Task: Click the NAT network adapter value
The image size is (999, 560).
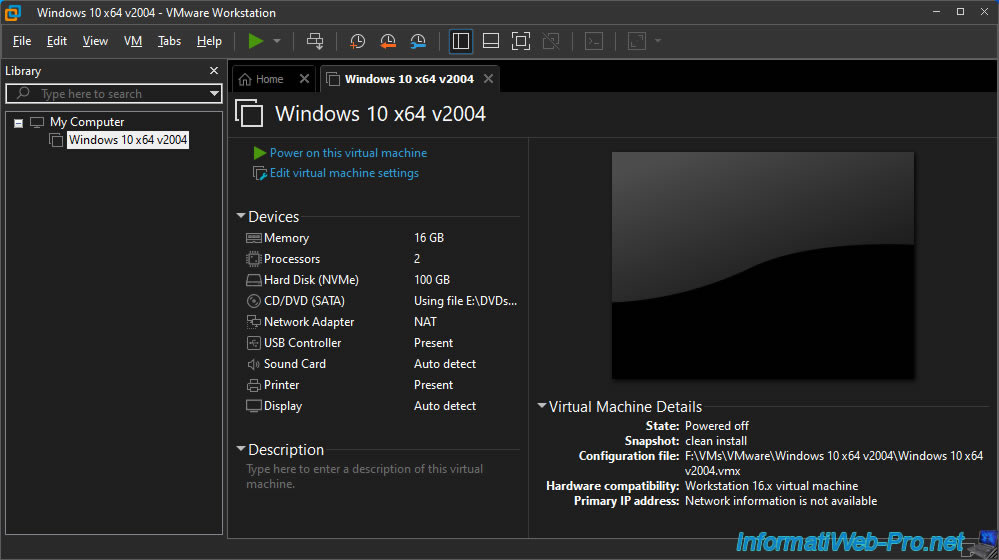Action: 425,322
